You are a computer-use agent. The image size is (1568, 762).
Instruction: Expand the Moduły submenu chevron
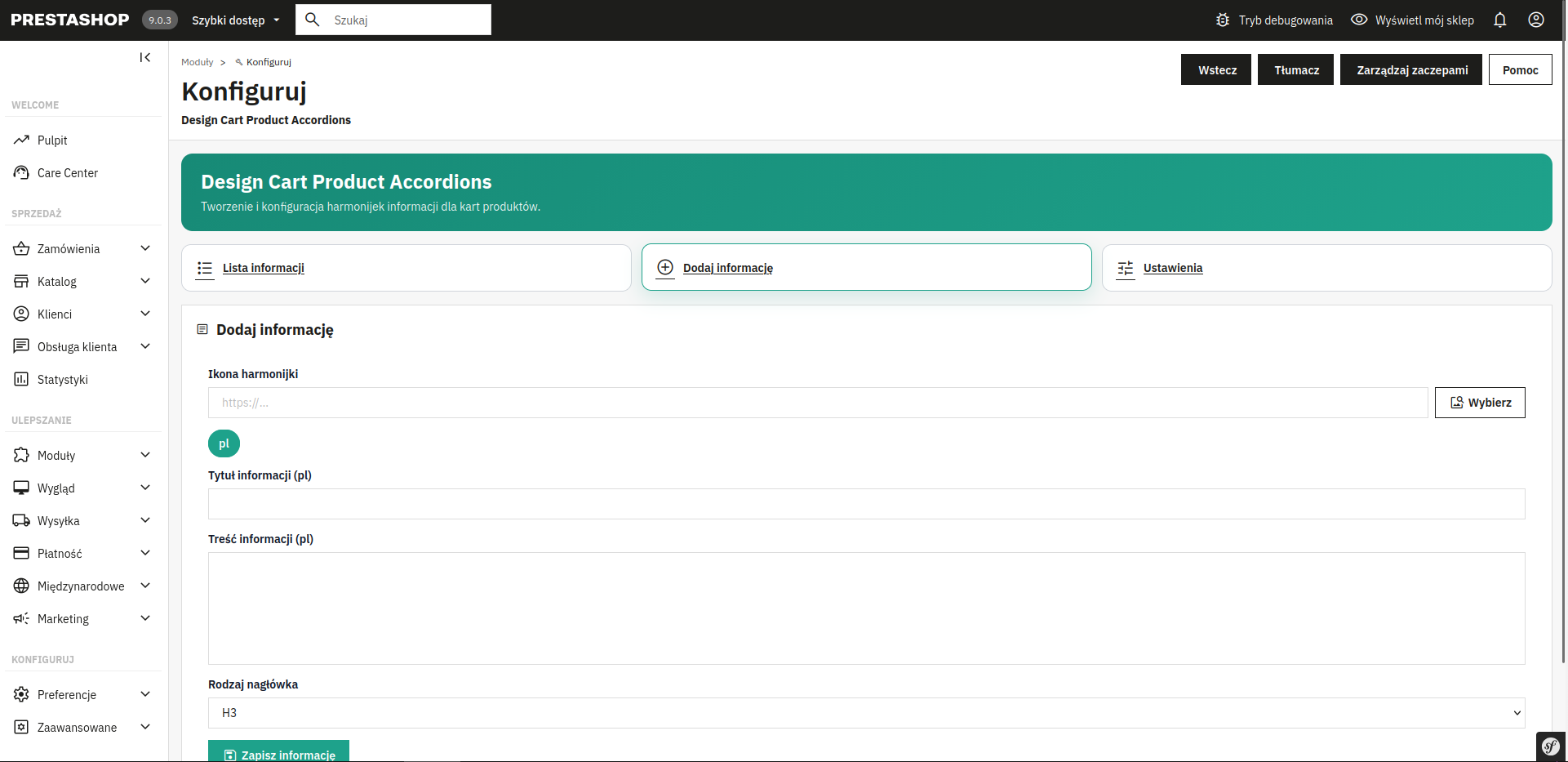pos(145,455)
